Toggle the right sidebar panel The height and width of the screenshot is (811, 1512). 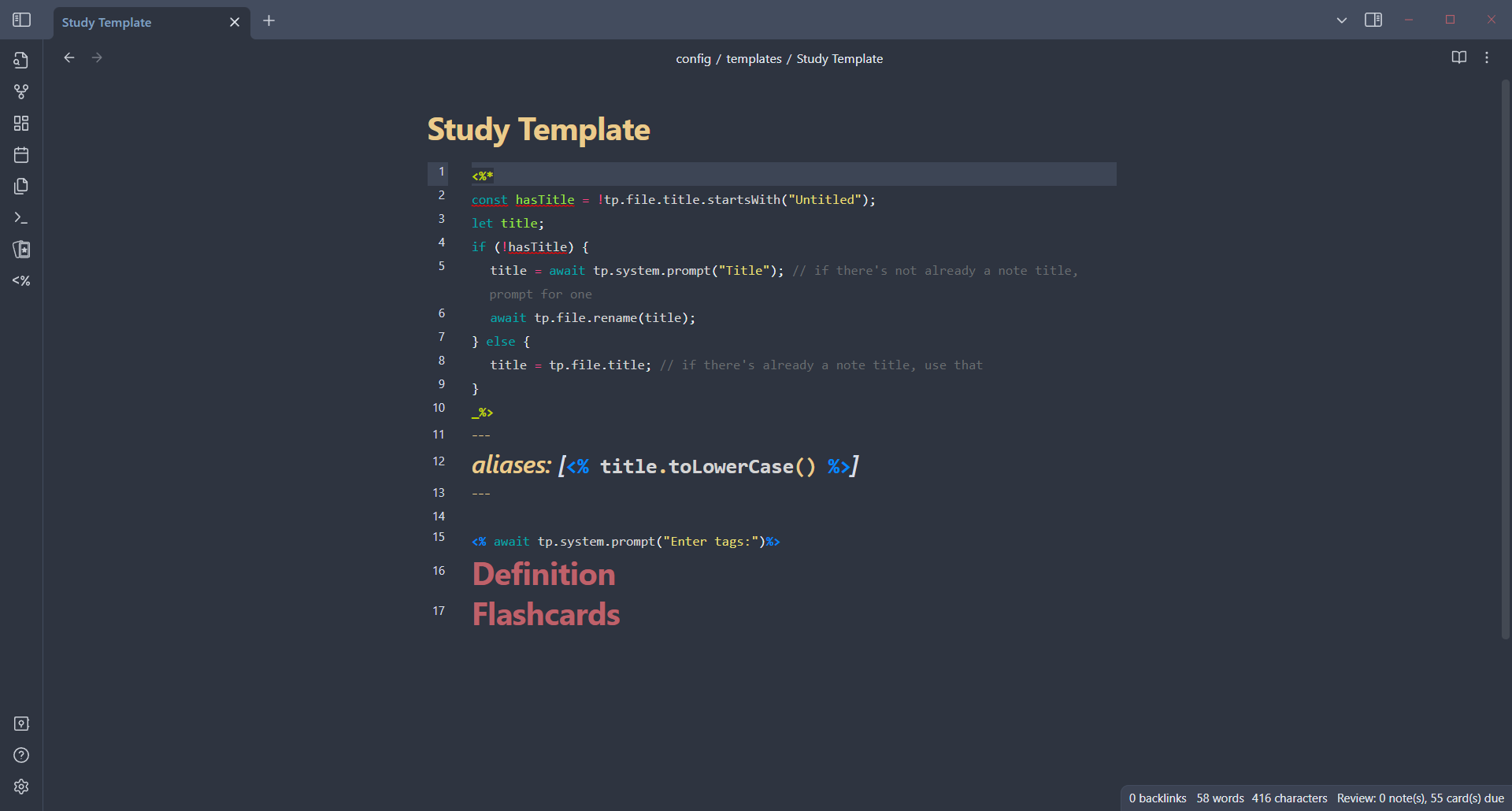[1373, 20]
